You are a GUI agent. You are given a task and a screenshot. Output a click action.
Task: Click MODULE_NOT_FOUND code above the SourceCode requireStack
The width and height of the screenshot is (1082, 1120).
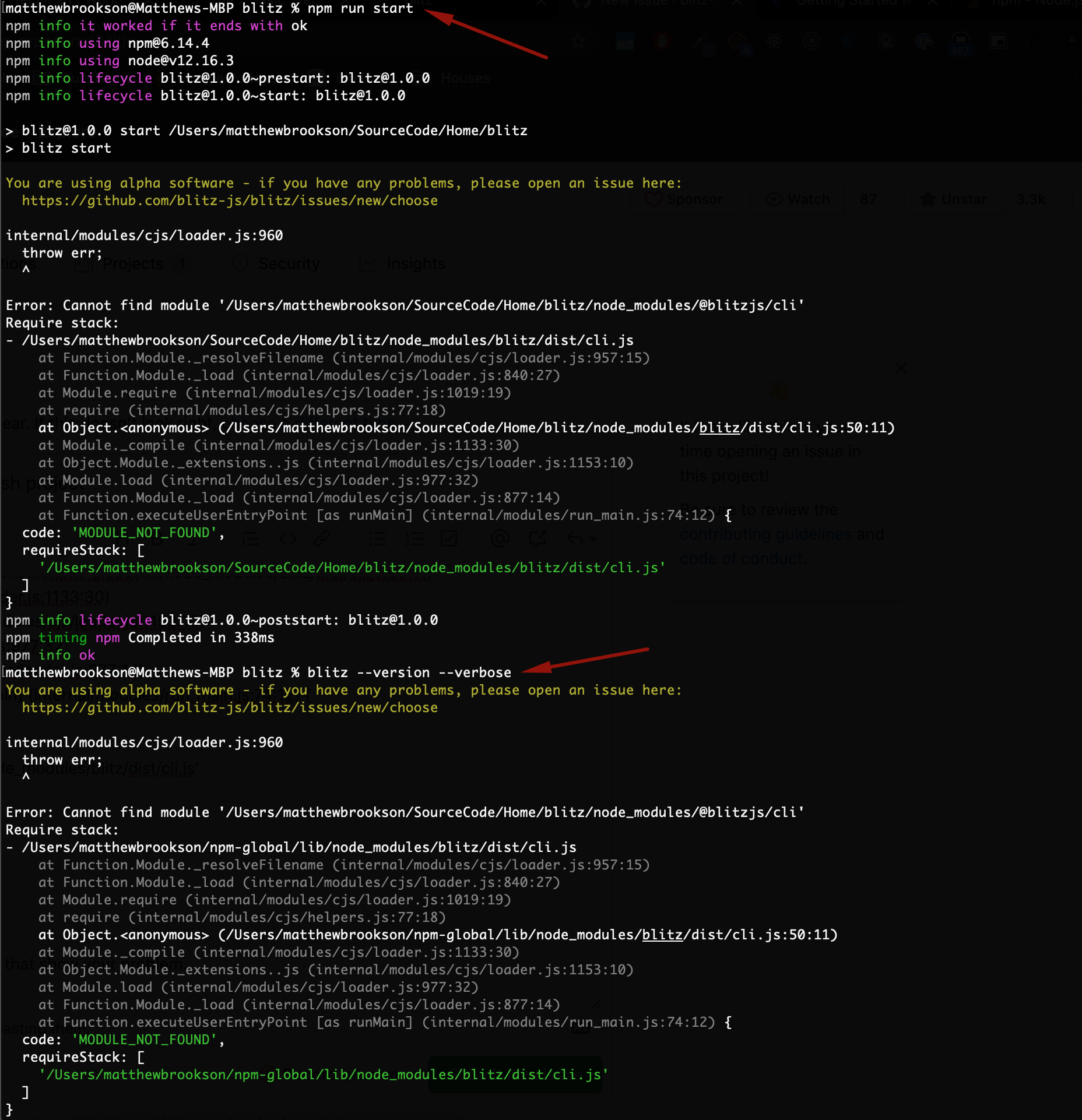click(x=144, y=533)
